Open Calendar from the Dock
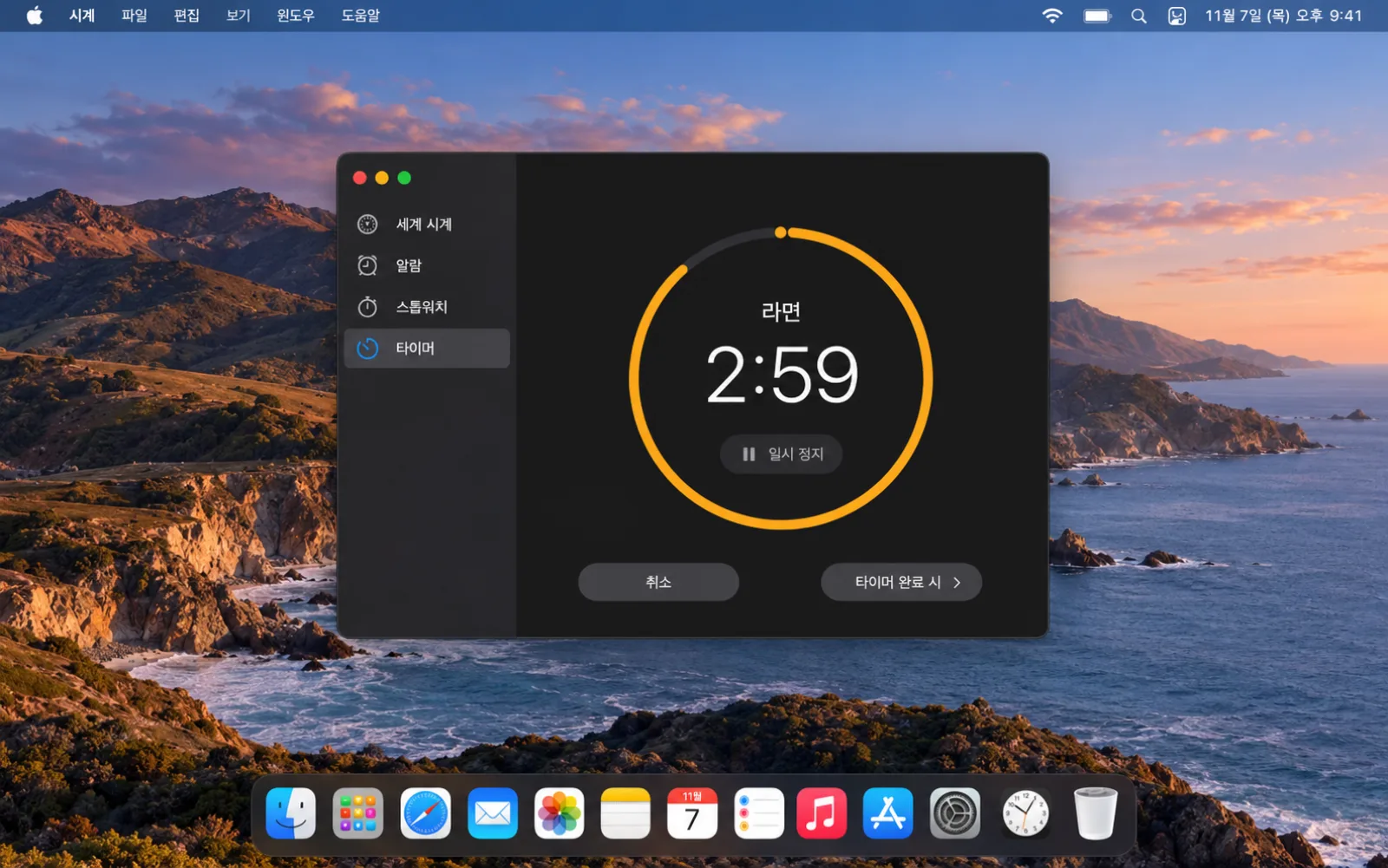Image resolution: width=1388 pixels, height=868 pixels. (692, 813)
